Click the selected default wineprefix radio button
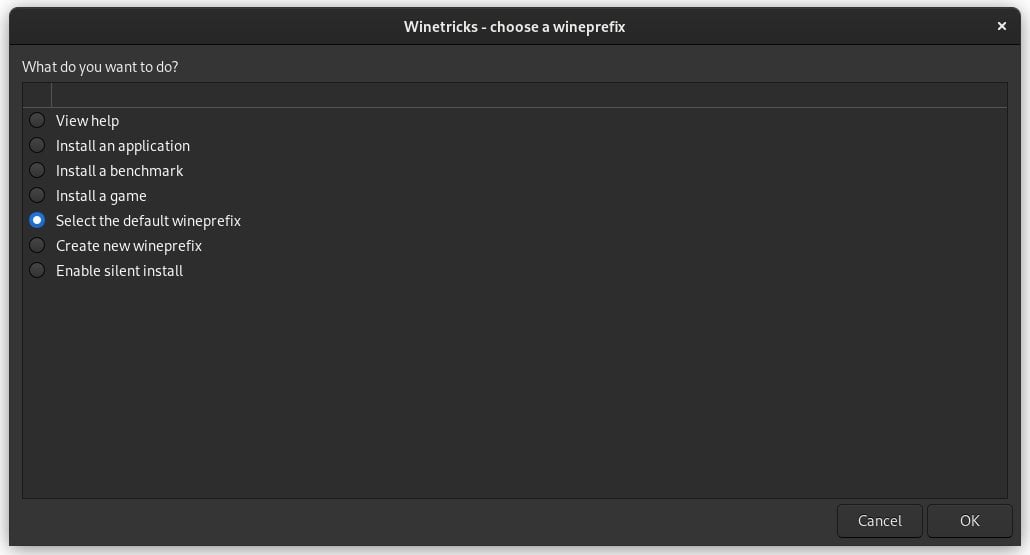The width and height of the screenshot is (1030, 555). [x=37, y=220]
